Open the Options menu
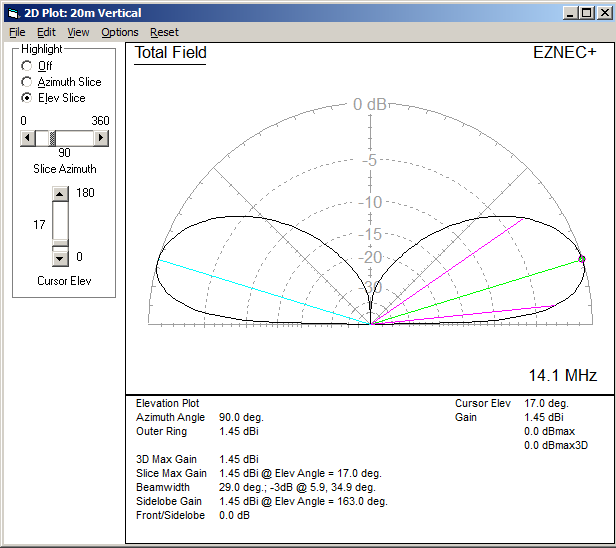This screenshot has height=548, width=616. click(120, 32)
